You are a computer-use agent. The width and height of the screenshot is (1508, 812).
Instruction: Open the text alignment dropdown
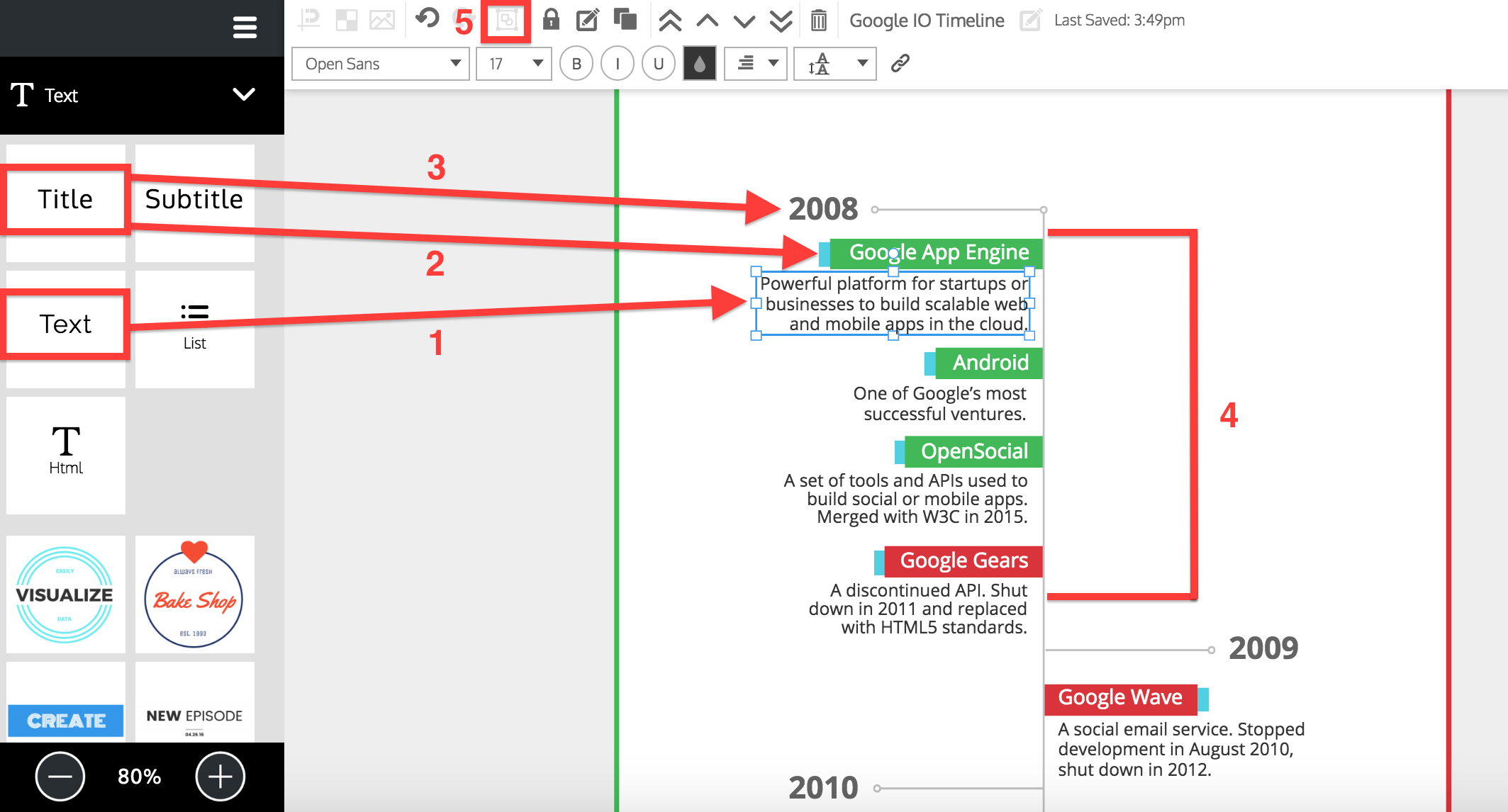[756, 64]
